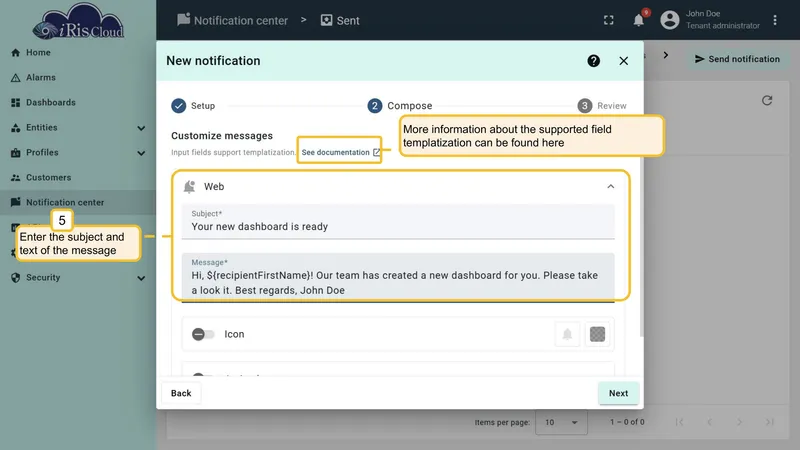800x450 pixels.
Task: Click the Send notification button
Action: (737, 59)
